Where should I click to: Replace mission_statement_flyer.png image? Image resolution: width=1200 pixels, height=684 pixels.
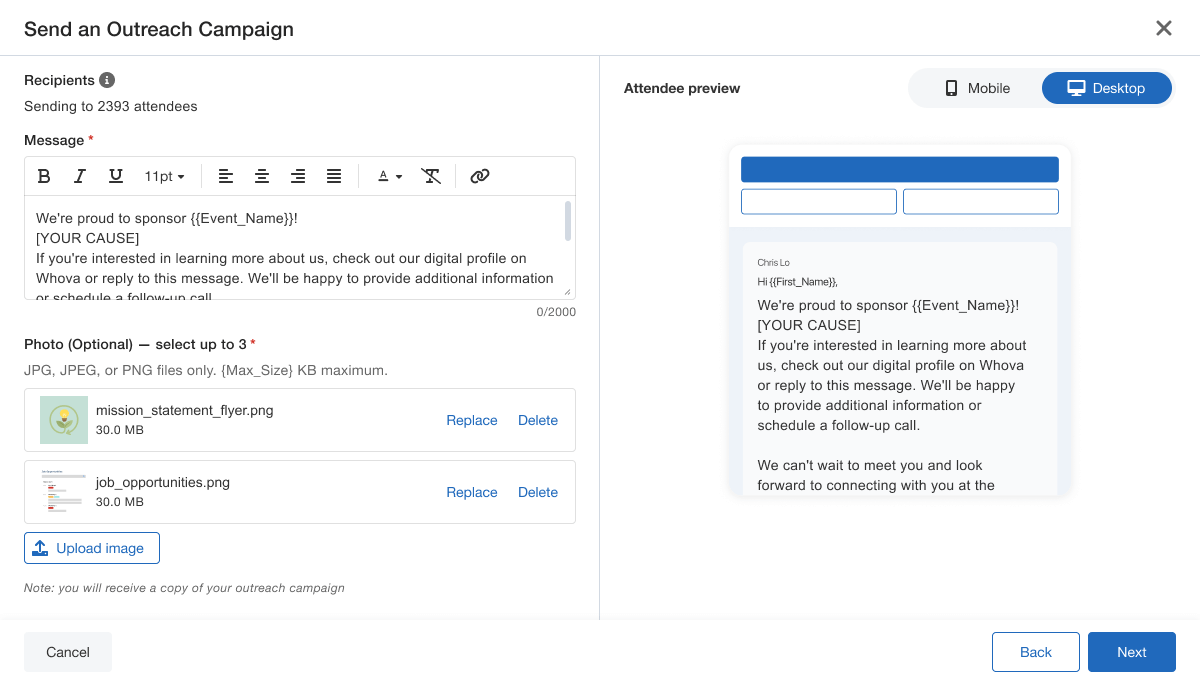(x=471, y=420)
